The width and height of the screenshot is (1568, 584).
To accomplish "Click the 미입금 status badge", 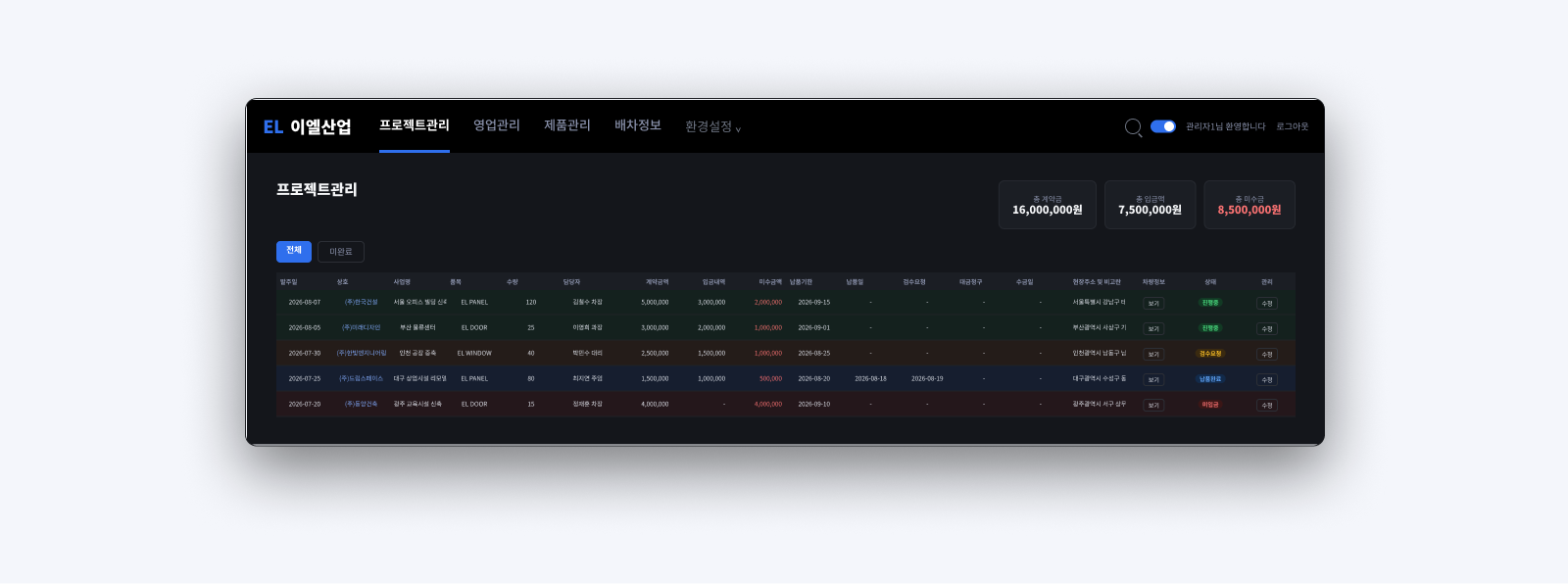I will [1210, 405].
